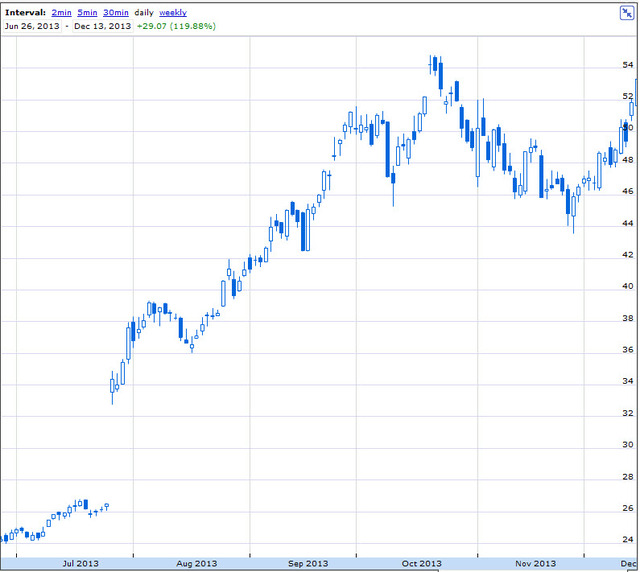The height and width of the screenshot is (572, 640).
Task: Click Oct 2013 on the timeline
Action: pos(422,563)
